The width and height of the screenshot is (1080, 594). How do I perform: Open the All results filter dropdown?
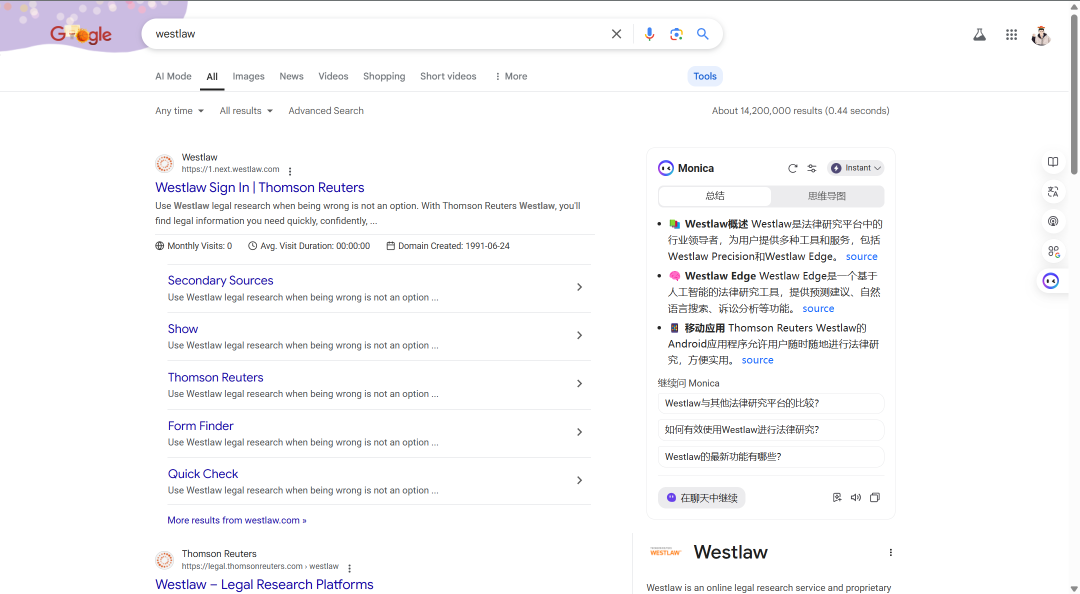246,110
